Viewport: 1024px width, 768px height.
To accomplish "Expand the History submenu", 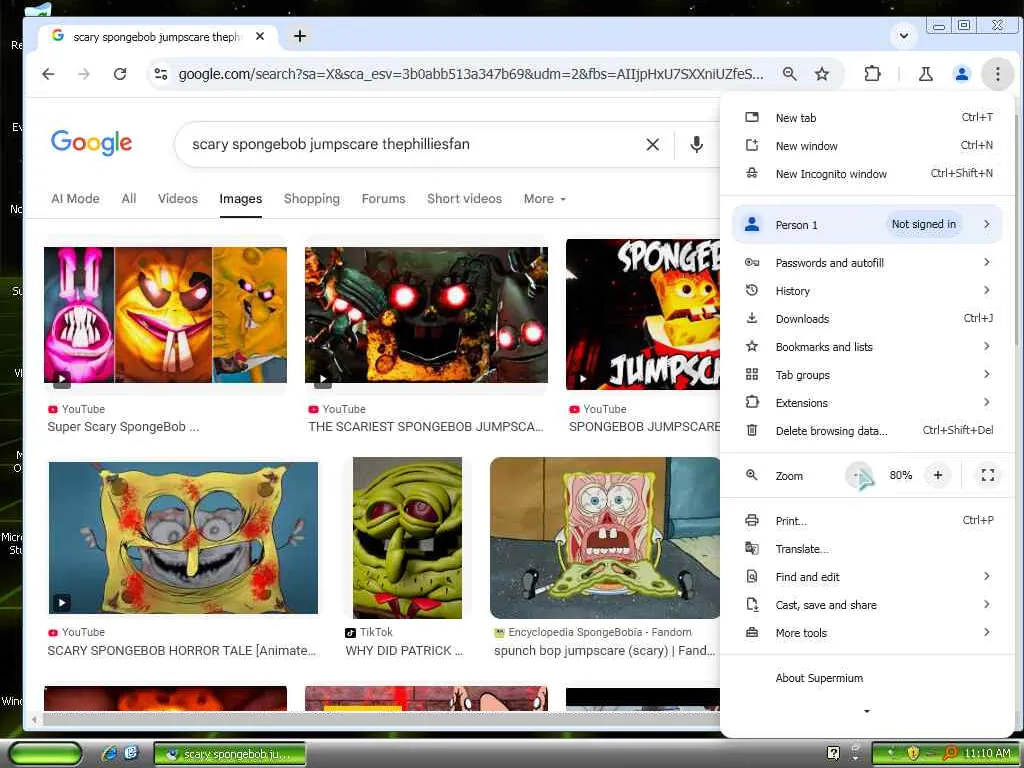I will [x=867, y=291].
